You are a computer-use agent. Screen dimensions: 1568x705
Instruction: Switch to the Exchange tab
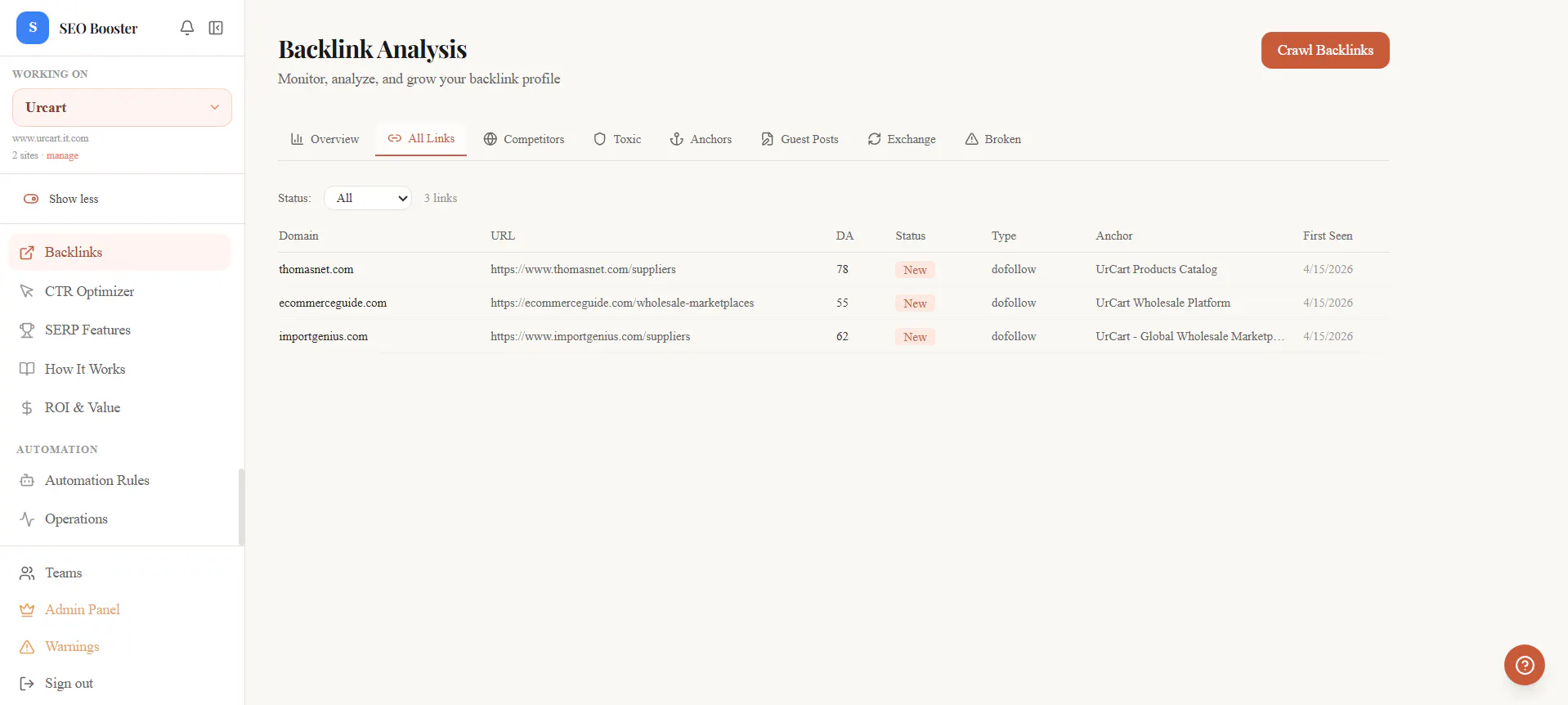click(x=902, y=139)
